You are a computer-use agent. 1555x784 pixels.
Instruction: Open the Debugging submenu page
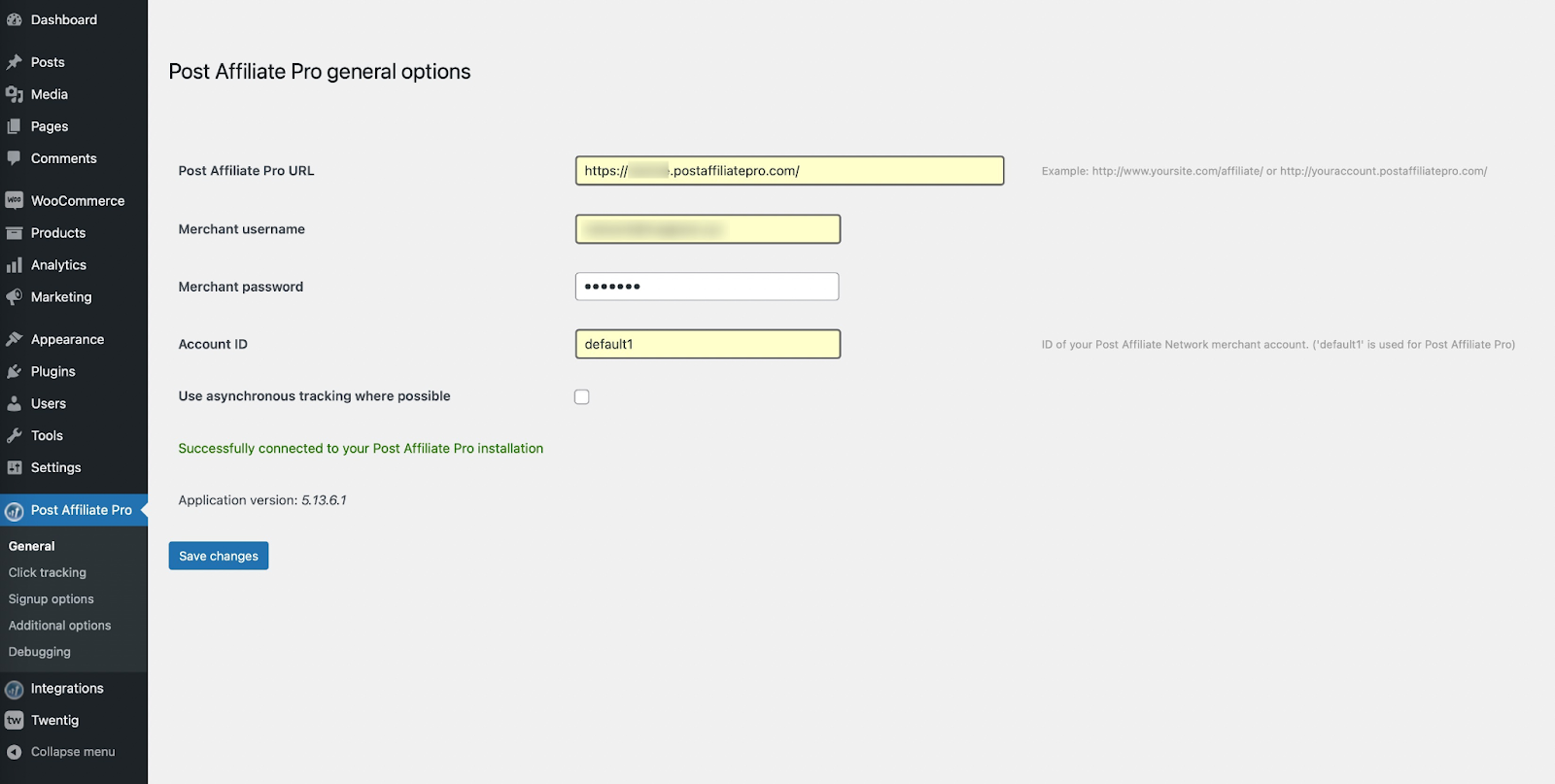coord(40,652)
